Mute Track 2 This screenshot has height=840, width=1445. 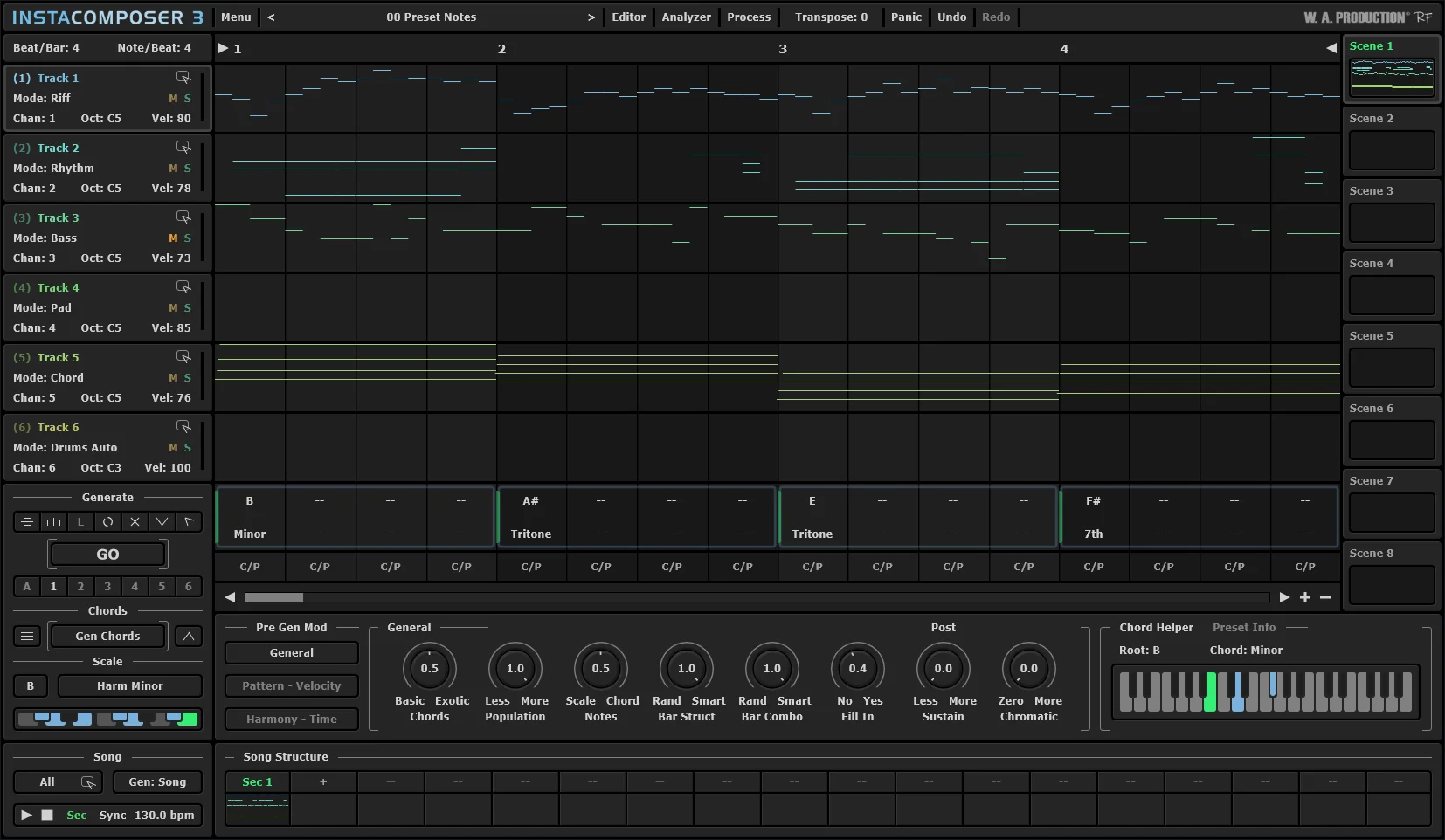(173, 169)
